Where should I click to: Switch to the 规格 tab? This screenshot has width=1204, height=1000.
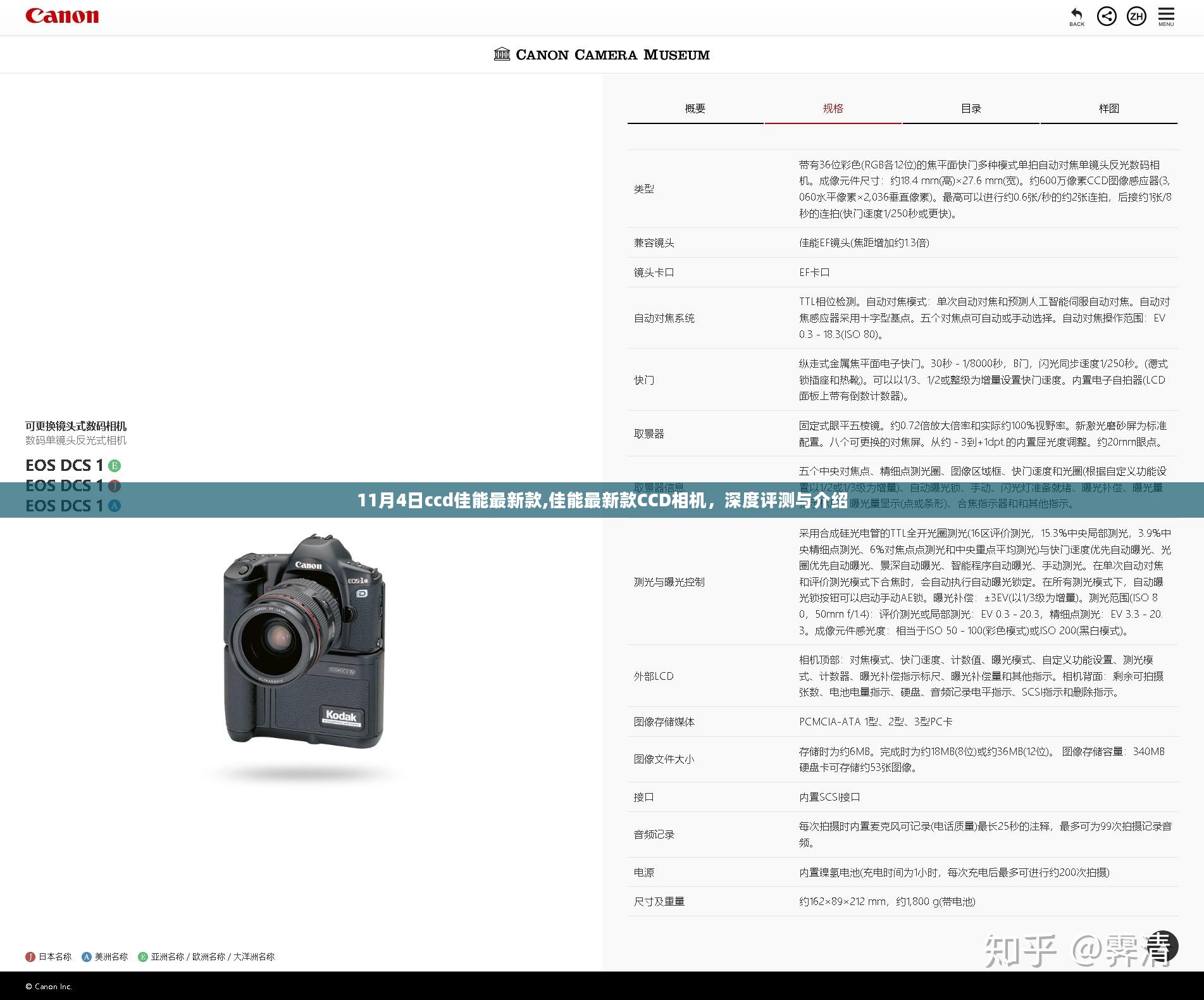click(833, 108)
